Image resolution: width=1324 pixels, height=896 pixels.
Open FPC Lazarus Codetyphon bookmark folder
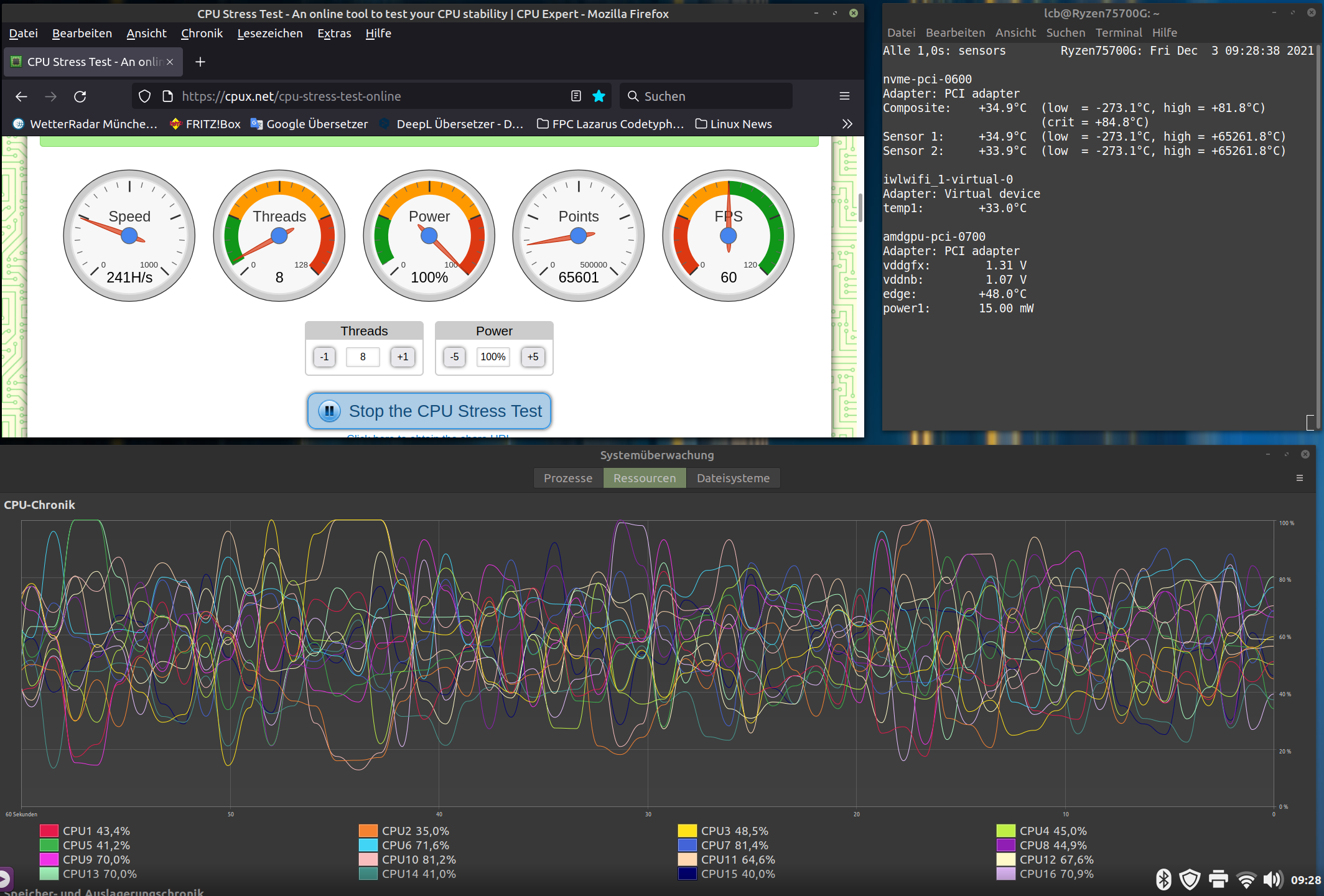(x=610, y=124)
